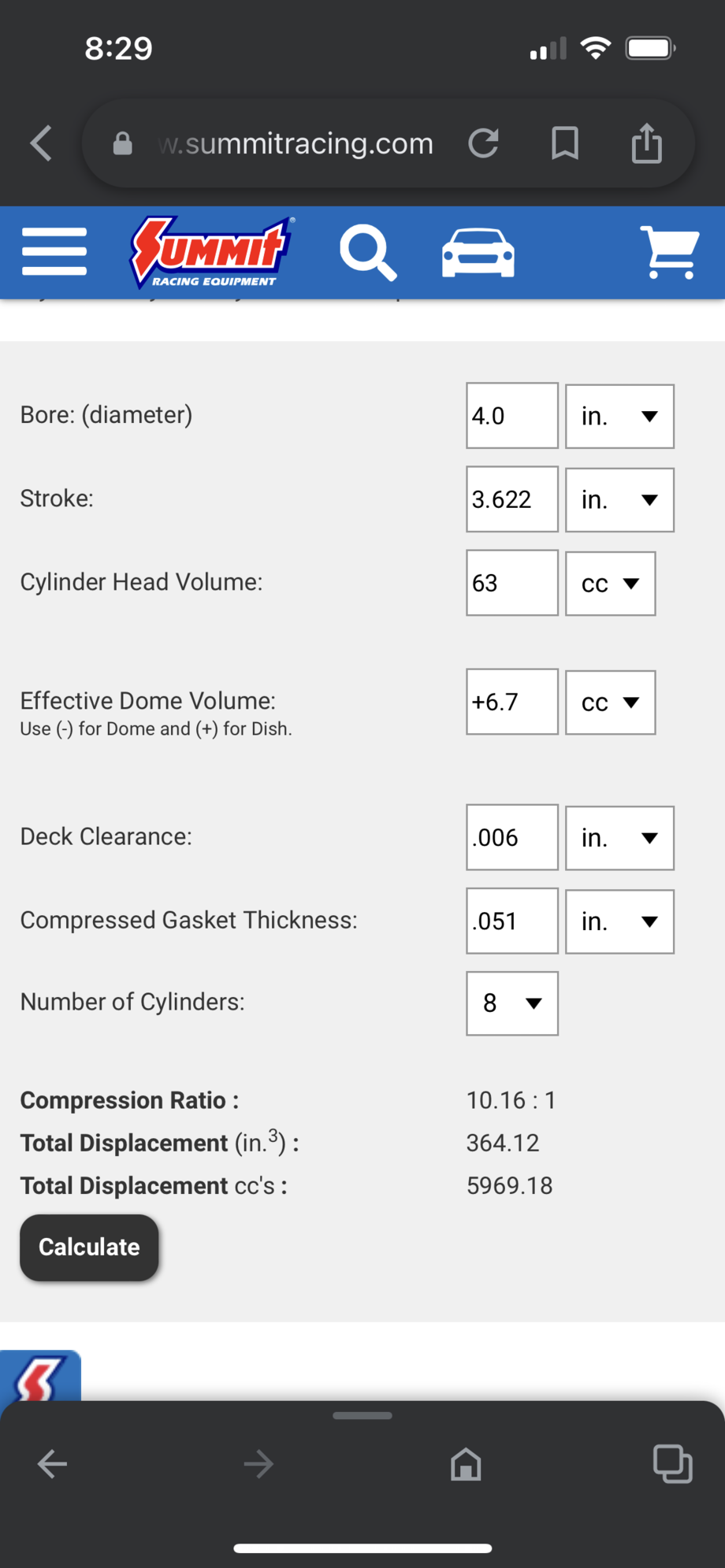
Task: Go to browser home icon
Action: 466,1464
